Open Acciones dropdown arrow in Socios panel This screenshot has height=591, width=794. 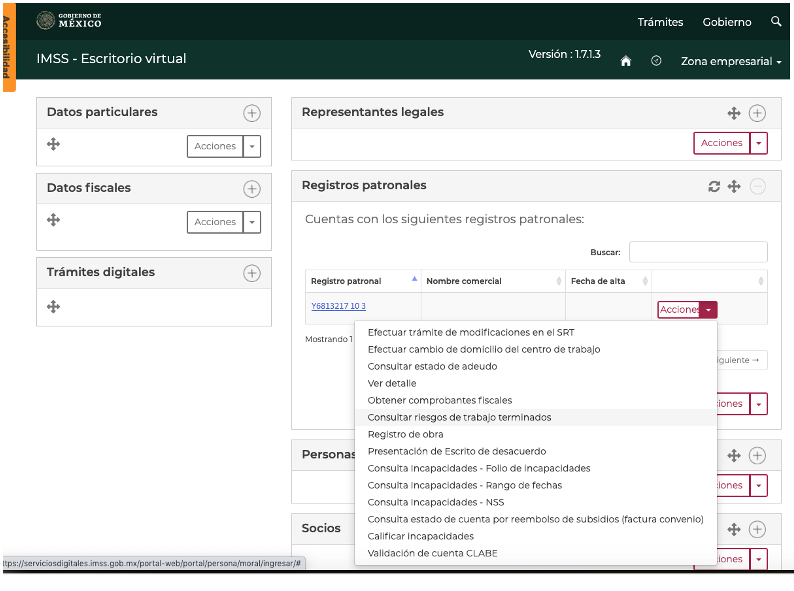click(x=759, y=559)
